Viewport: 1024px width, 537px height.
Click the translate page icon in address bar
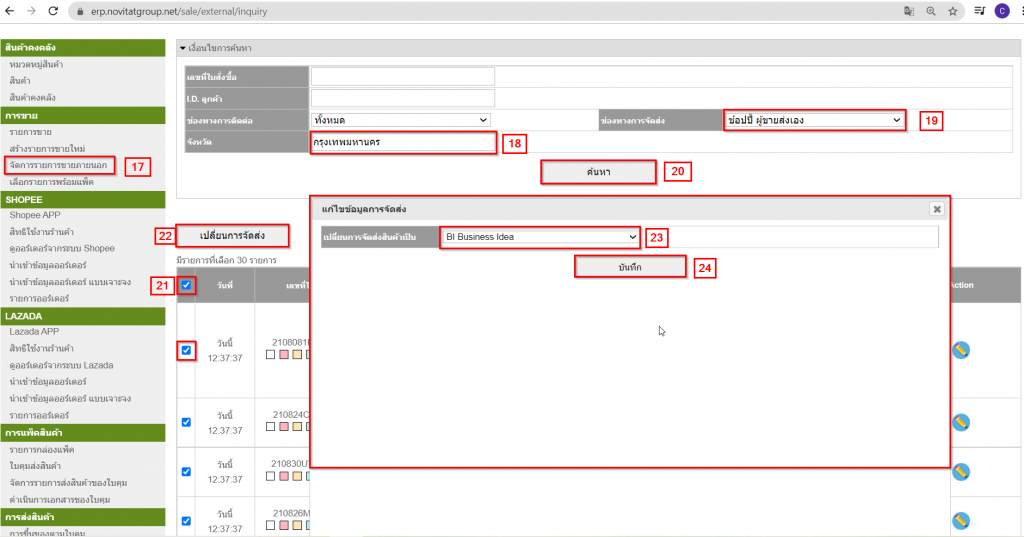point(908,11)
